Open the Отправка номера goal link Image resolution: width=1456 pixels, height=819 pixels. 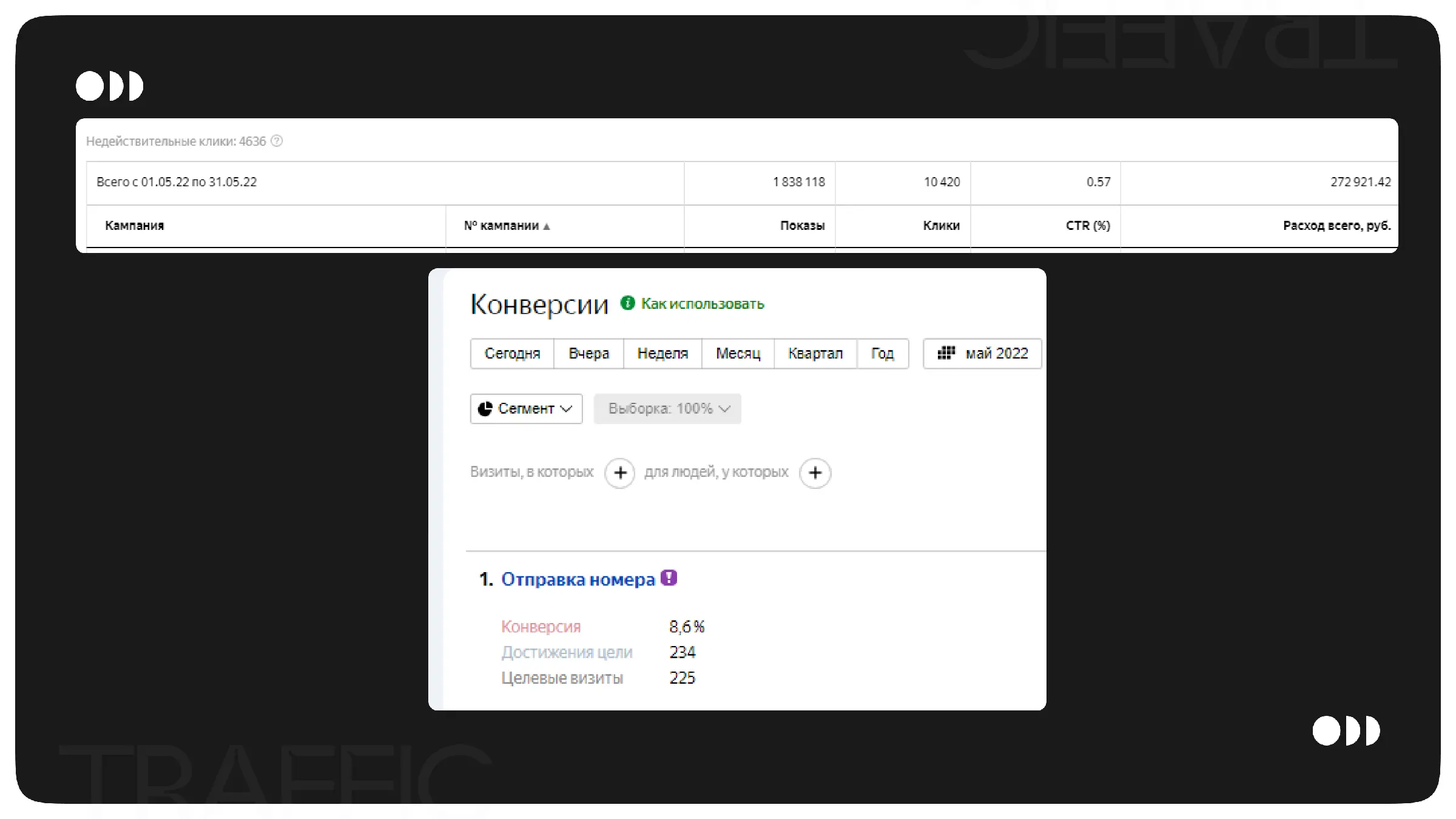[x=578, y=579]
